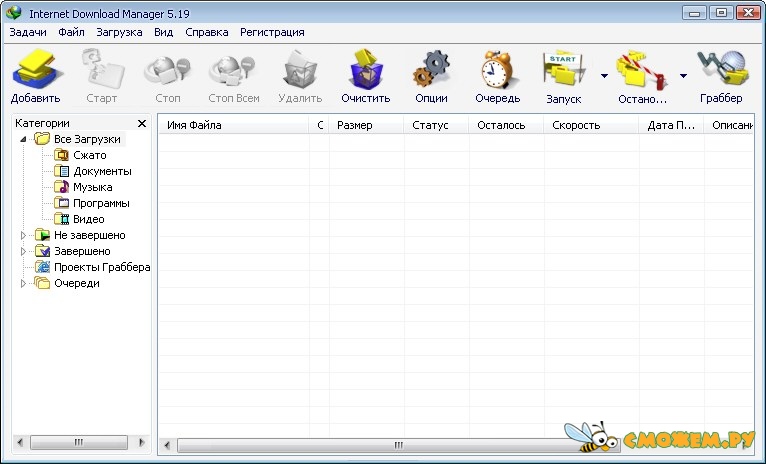This screenshot has width=766, height=464.
Task: Click the Все Загрузки folder icon
Action: point(43,139)
